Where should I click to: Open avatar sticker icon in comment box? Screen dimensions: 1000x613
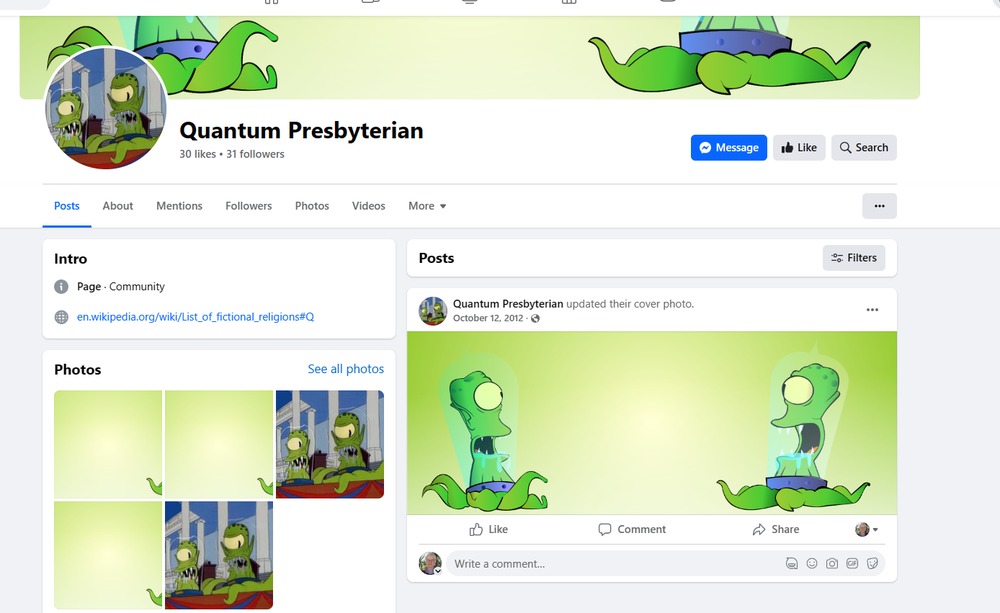tap(791, 563)
